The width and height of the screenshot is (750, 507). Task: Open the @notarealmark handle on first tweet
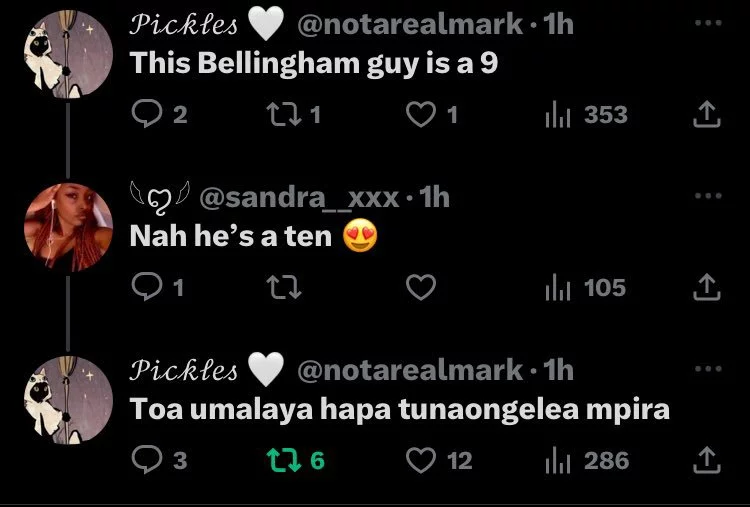410,24
